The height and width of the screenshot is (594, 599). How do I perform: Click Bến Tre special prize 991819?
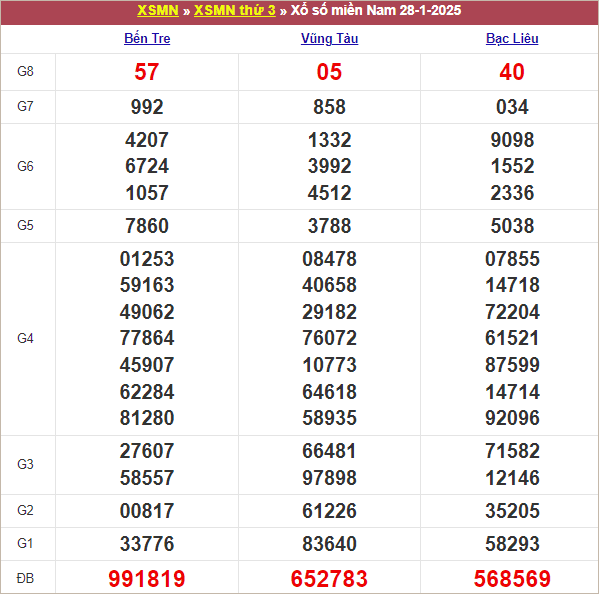[147, 578]
